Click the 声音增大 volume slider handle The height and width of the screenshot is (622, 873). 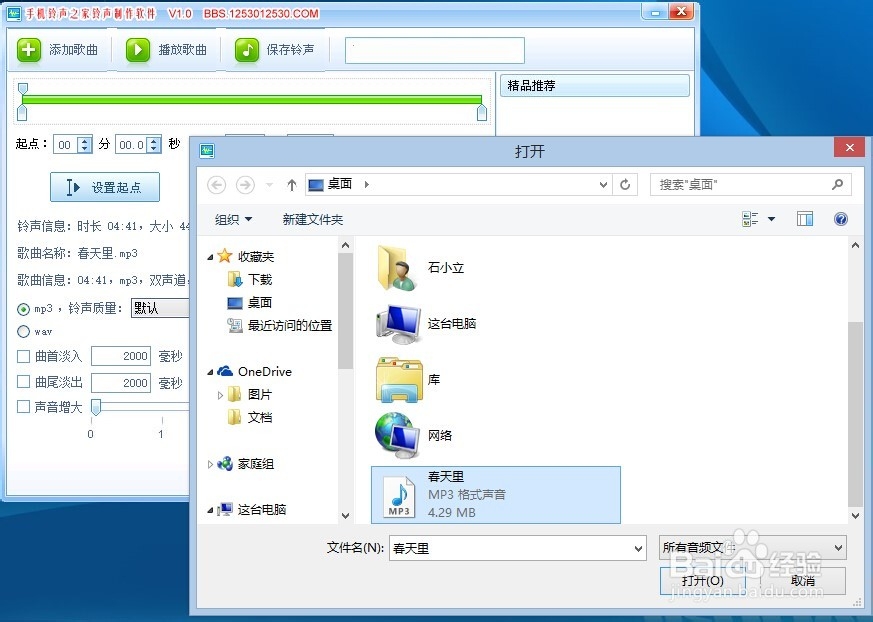(96, 407)
